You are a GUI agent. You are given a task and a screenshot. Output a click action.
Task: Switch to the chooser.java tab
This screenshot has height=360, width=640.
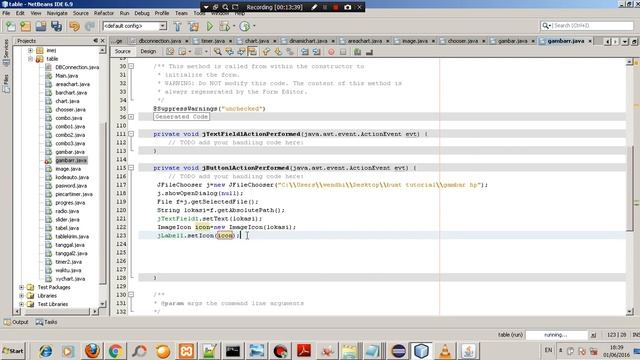[x=462, y=41]
